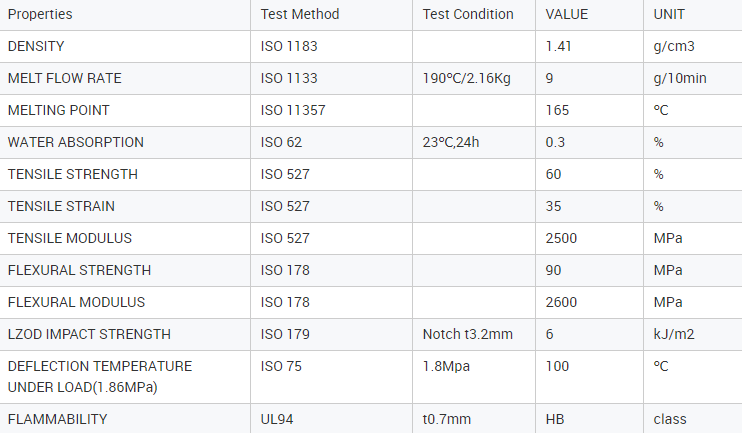Image resolution: width=742 pixels, height=433 pixels.
Task: Select the FLEXURAL MODULUS row label
Action: point(76,302)
